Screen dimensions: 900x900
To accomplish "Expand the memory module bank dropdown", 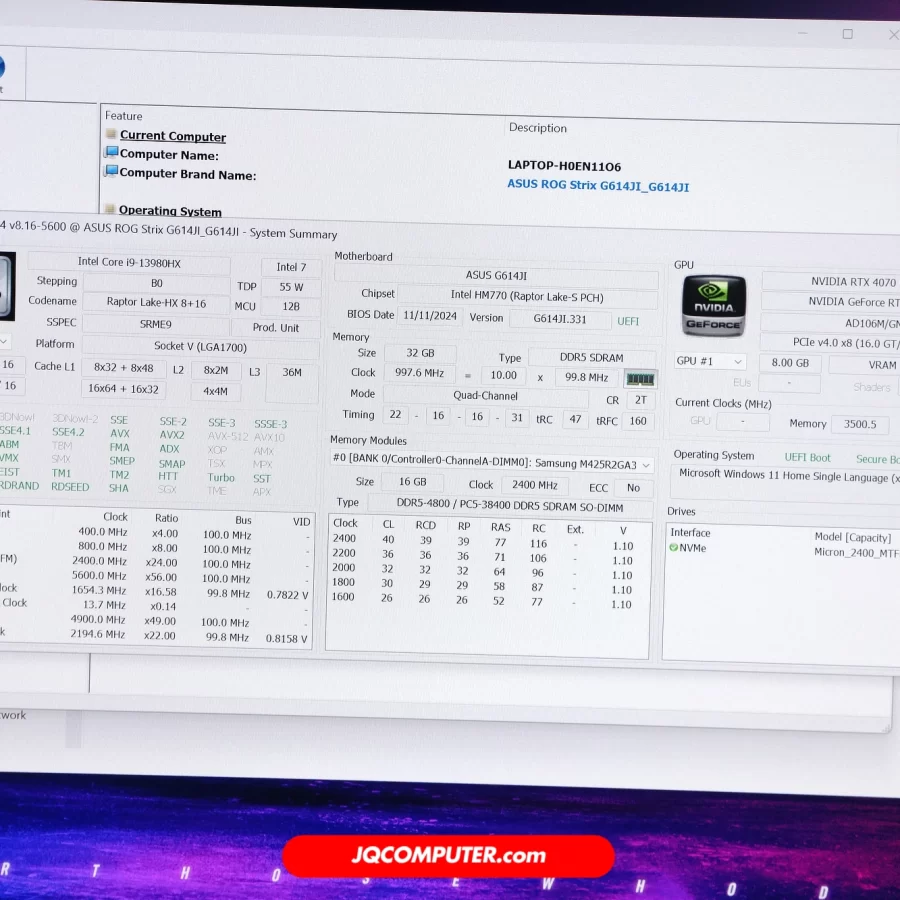I will point(646,465).
